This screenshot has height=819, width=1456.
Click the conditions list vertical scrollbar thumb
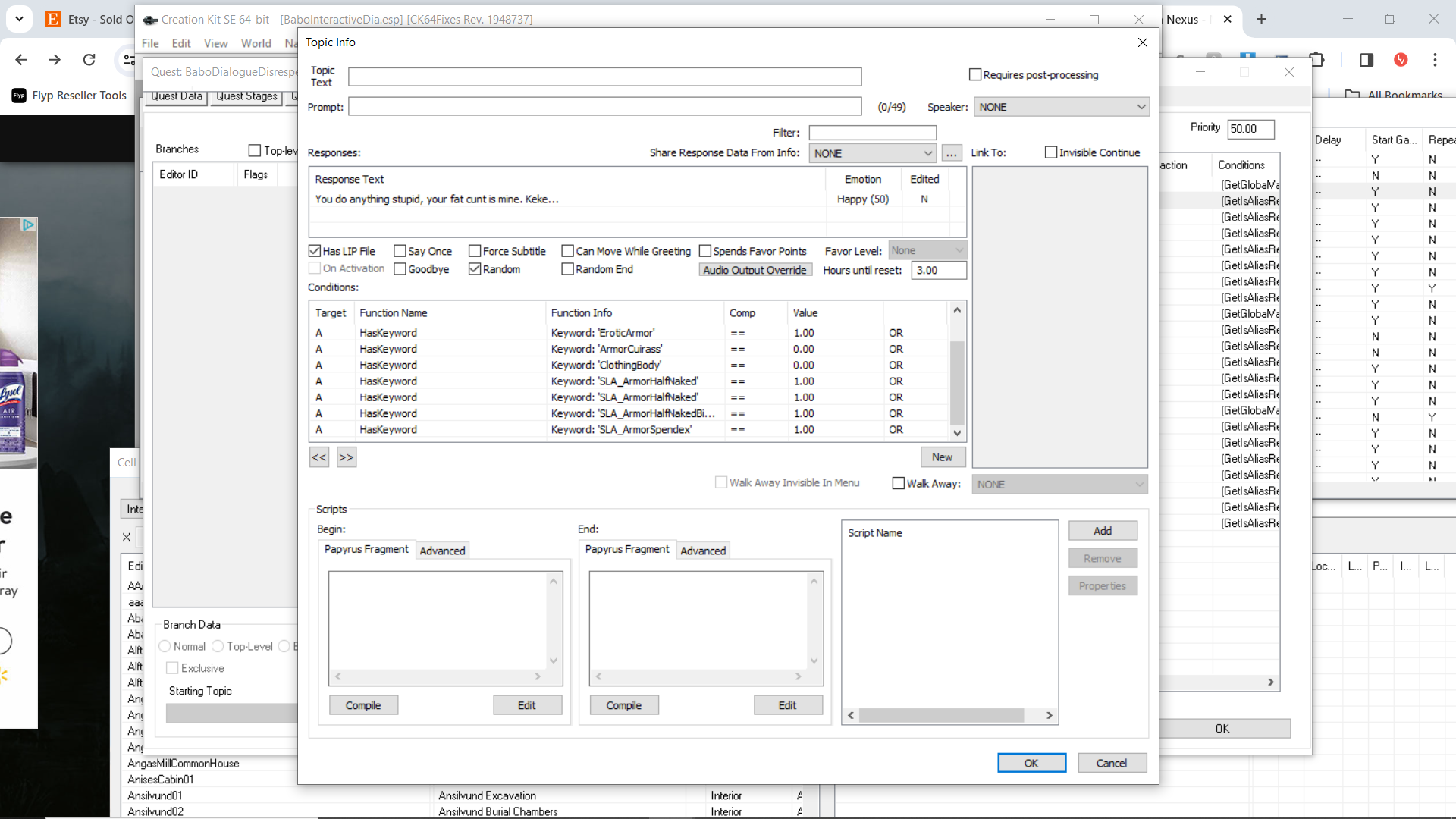pyautogui.click(x=957, y=383)
